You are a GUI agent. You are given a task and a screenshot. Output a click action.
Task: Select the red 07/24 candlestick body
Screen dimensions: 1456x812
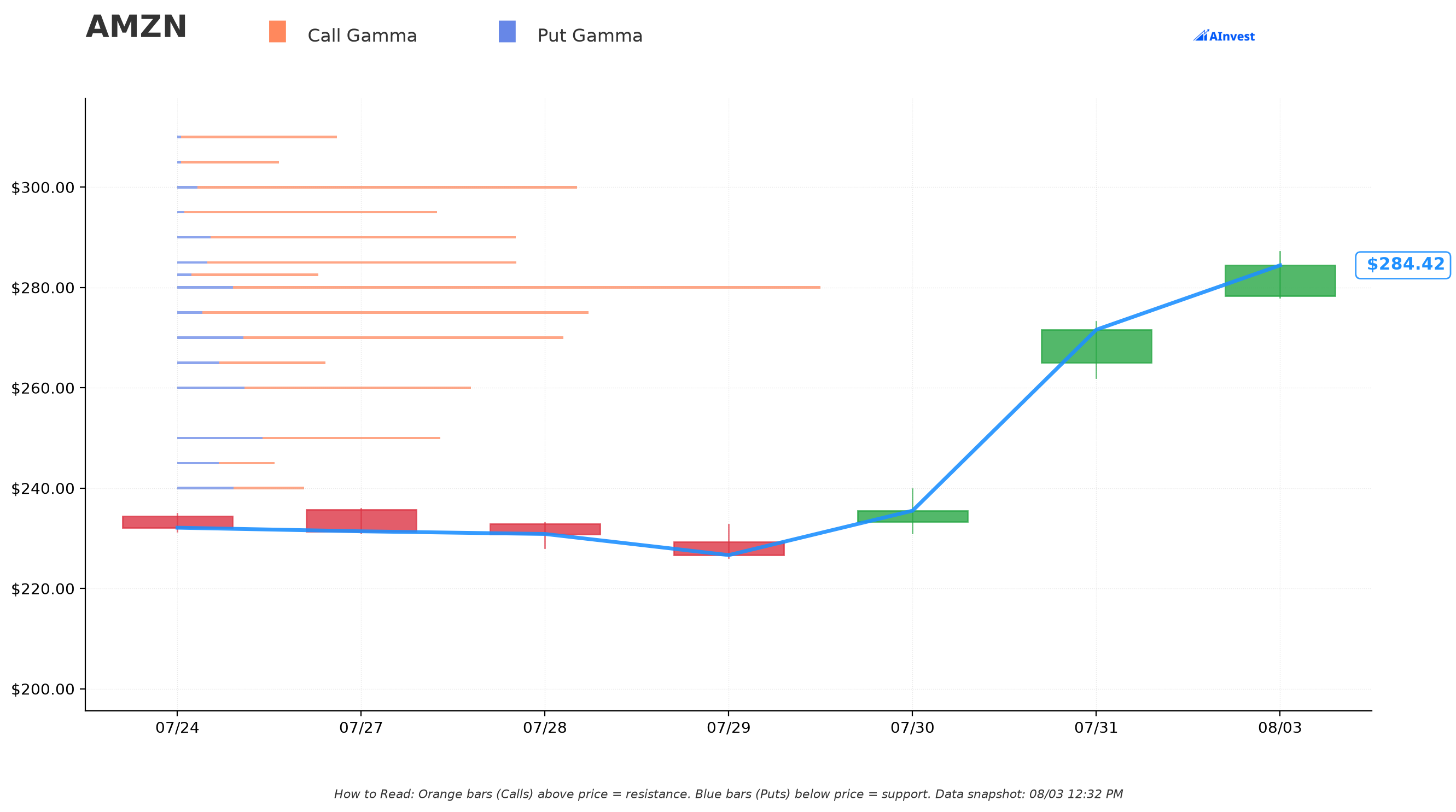pos(177,522)
